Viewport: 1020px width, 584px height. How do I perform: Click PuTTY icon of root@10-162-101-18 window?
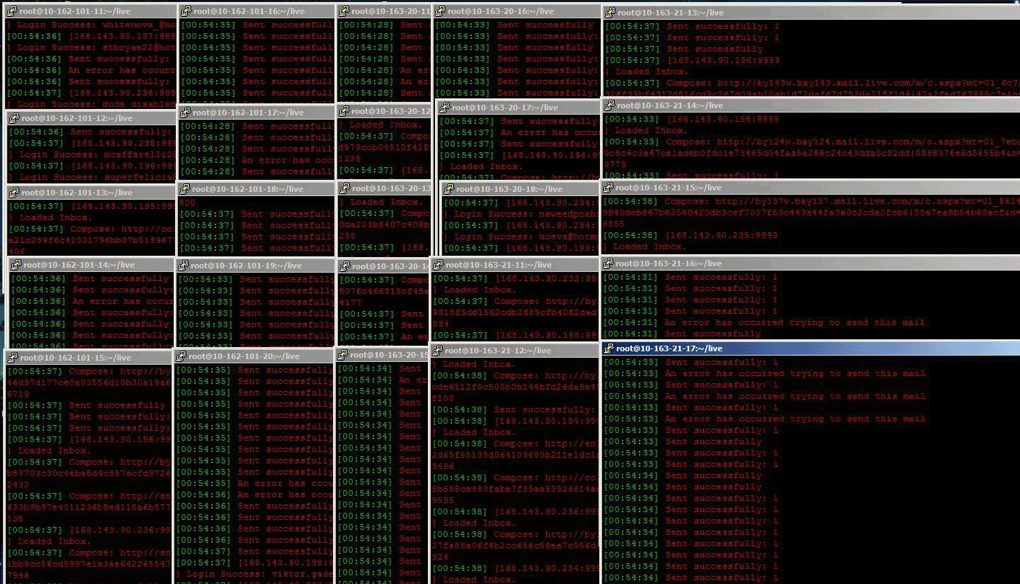pos(185,189)
